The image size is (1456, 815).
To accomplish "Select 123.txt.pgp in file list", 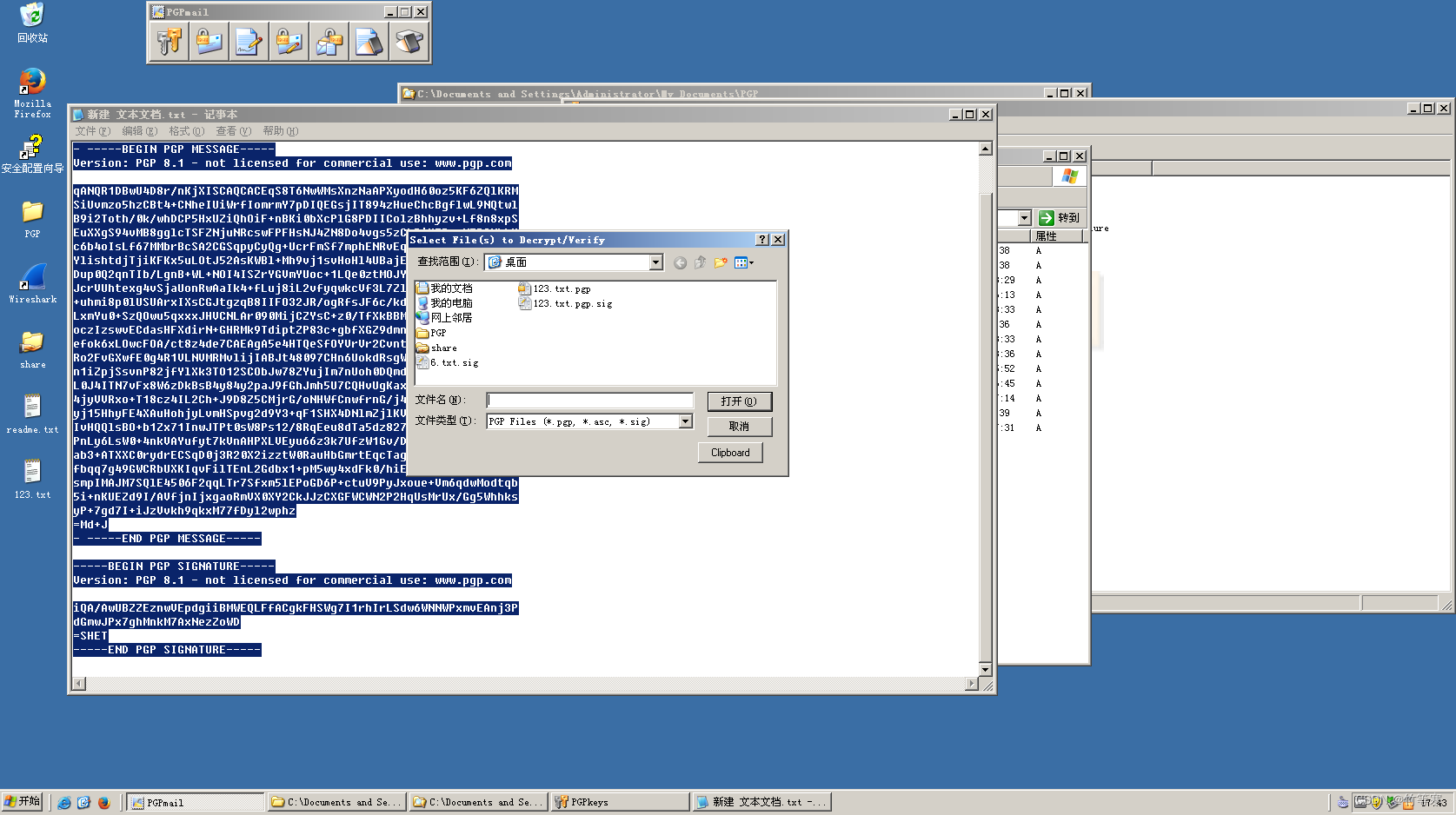I will (x=555, y=288).
